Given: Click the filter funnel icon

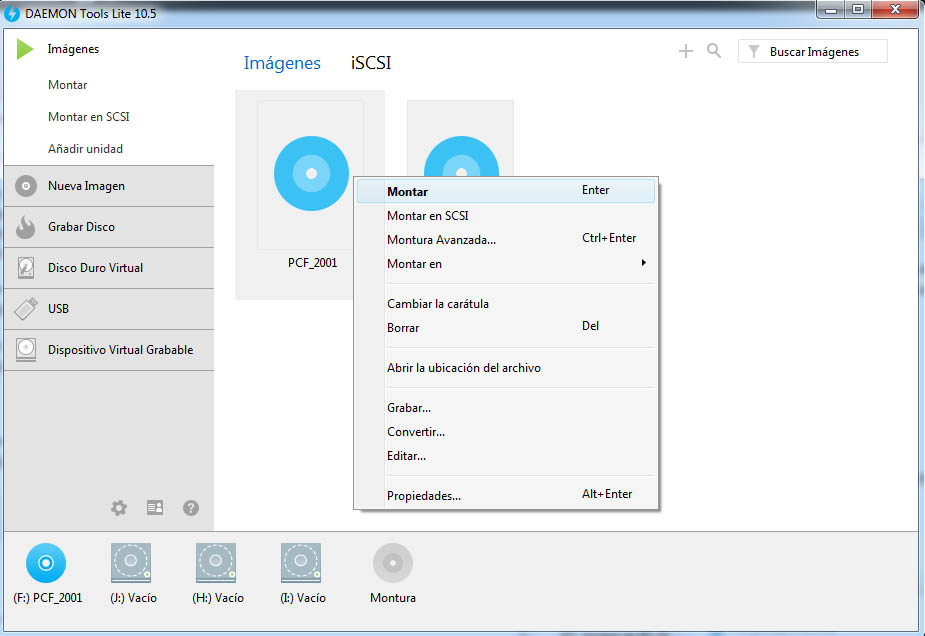Looking at the screenshot, I should point(753,52).
